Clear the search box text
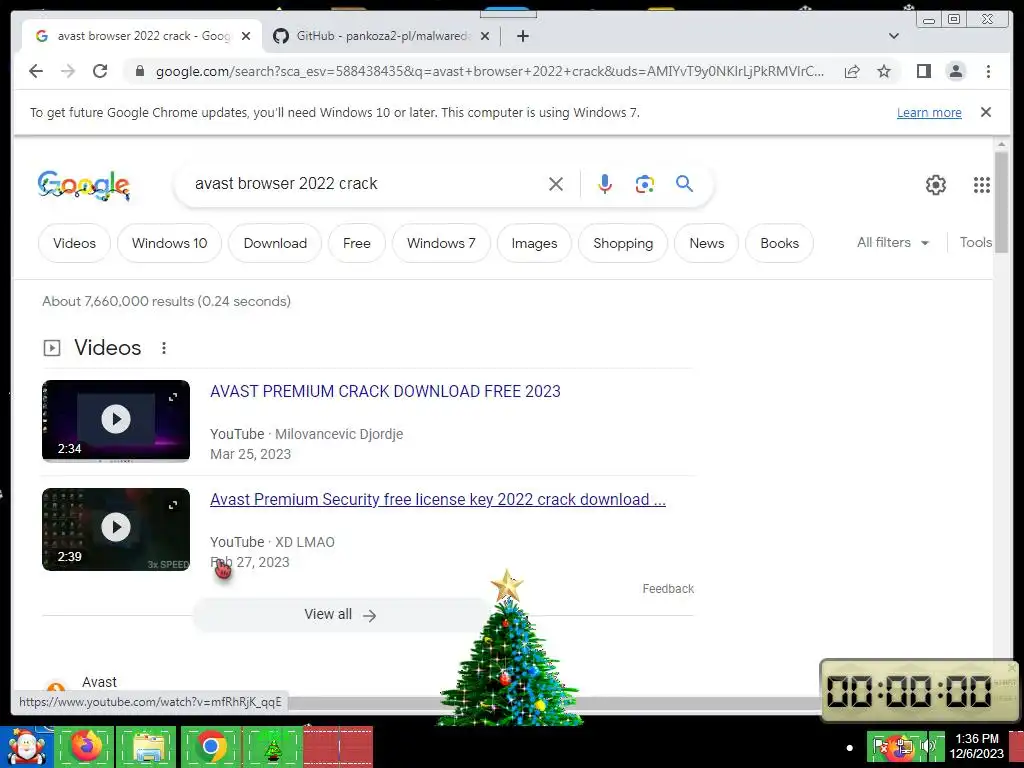The width and height of the screenshot is (1024, 768). point(556,184)
